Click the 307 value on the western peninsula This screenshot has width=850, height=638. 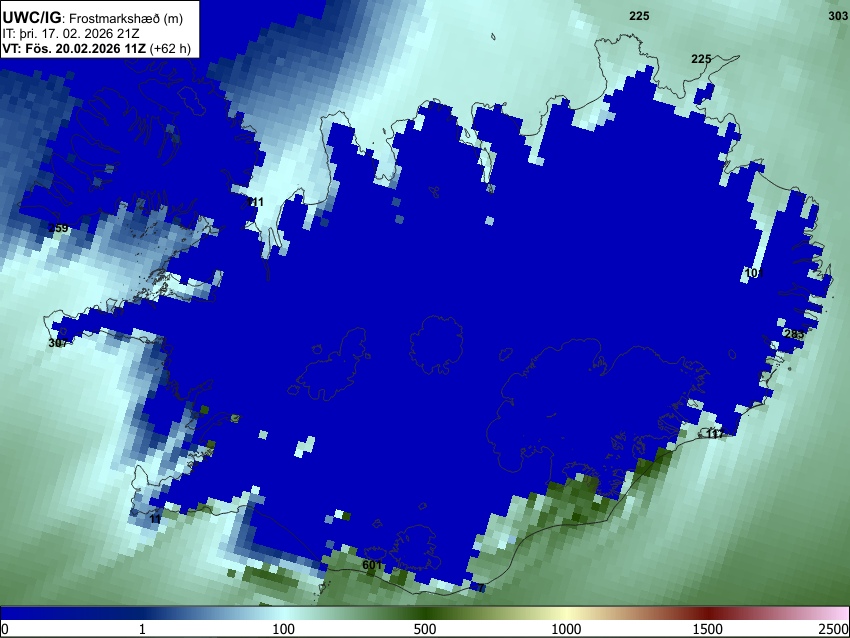(58, 343)
